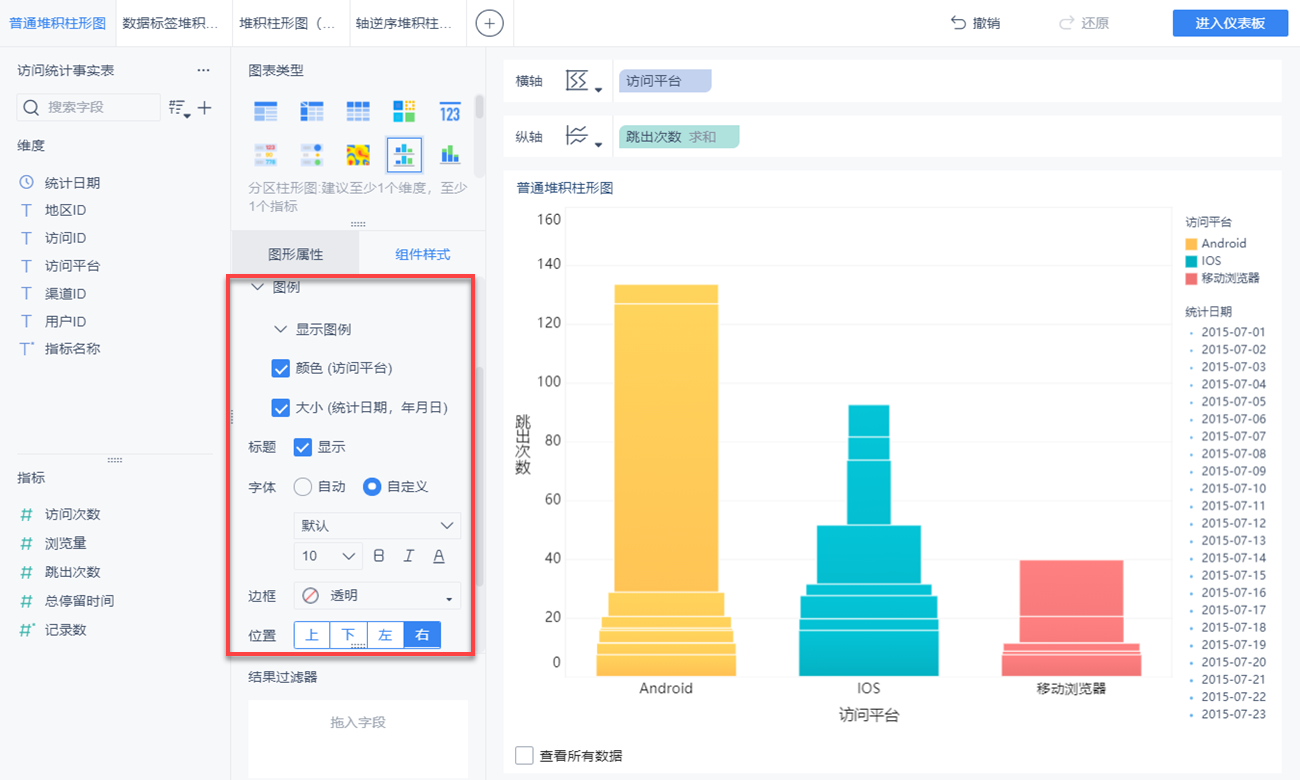Click the hash icon beside 访问次数
This screenshot has width=1300, height=780.
(x=27, y=515)
